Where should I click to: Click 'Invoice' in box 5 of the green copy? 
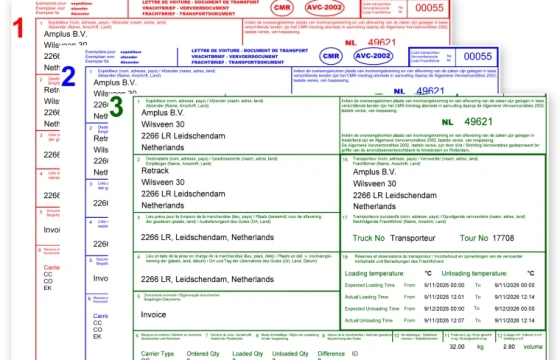click(154, 315)
